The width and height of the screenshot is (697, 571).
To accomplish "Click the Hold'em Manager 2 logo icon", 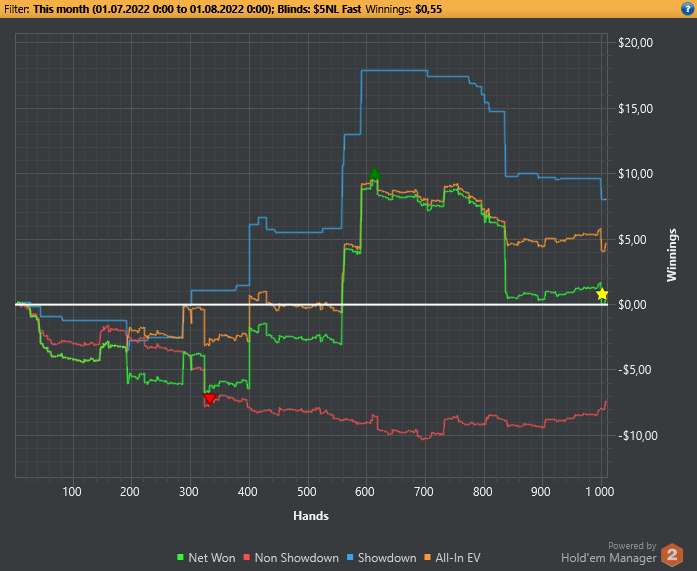I will [x=672, y=555].
